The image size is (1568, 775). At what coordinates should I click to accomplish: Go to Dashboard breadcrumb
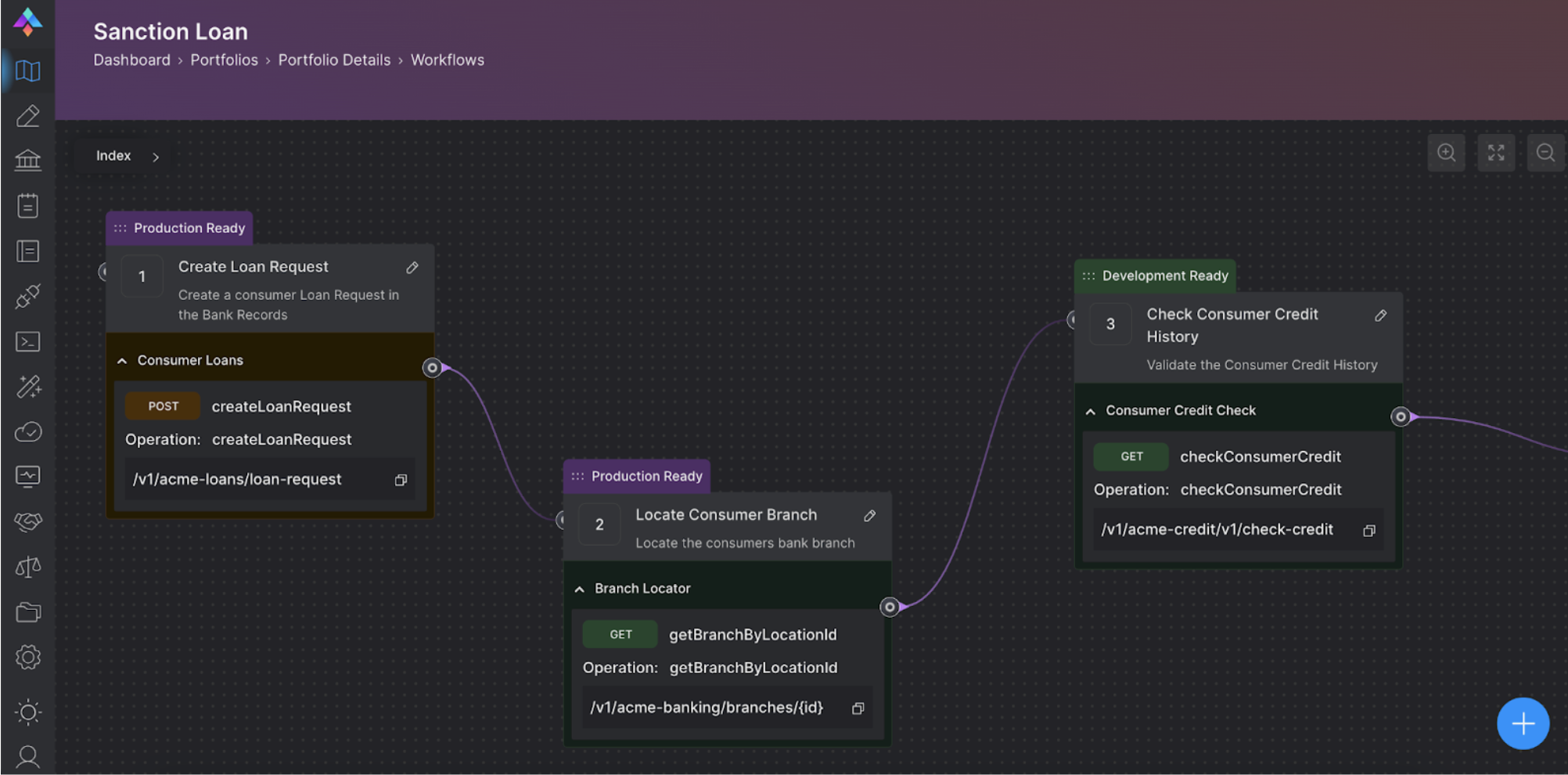click(x=131, y=60)
